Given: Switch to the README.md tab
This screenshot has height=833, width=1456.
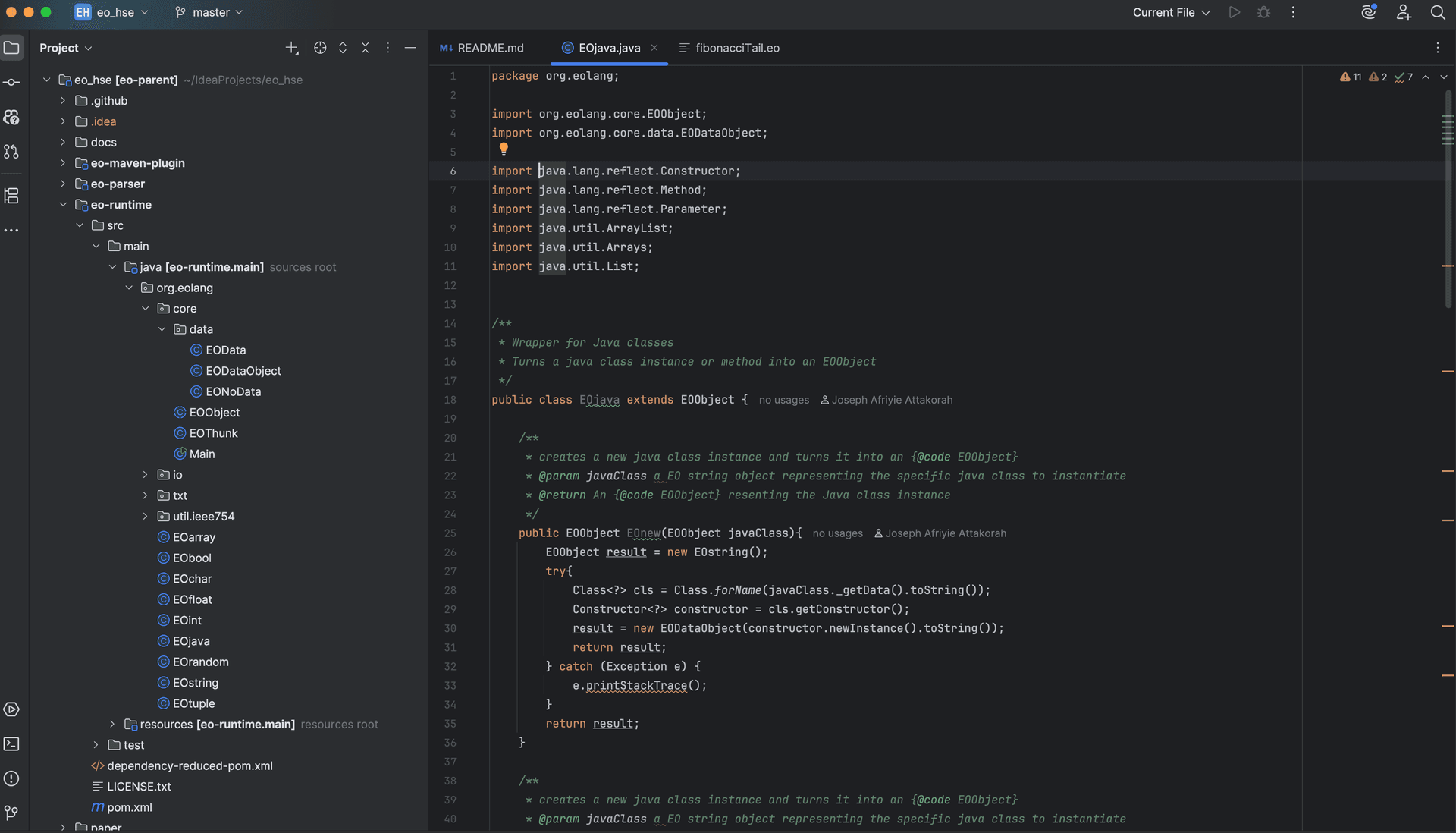Looking at the screenshot, I should 489,47.
